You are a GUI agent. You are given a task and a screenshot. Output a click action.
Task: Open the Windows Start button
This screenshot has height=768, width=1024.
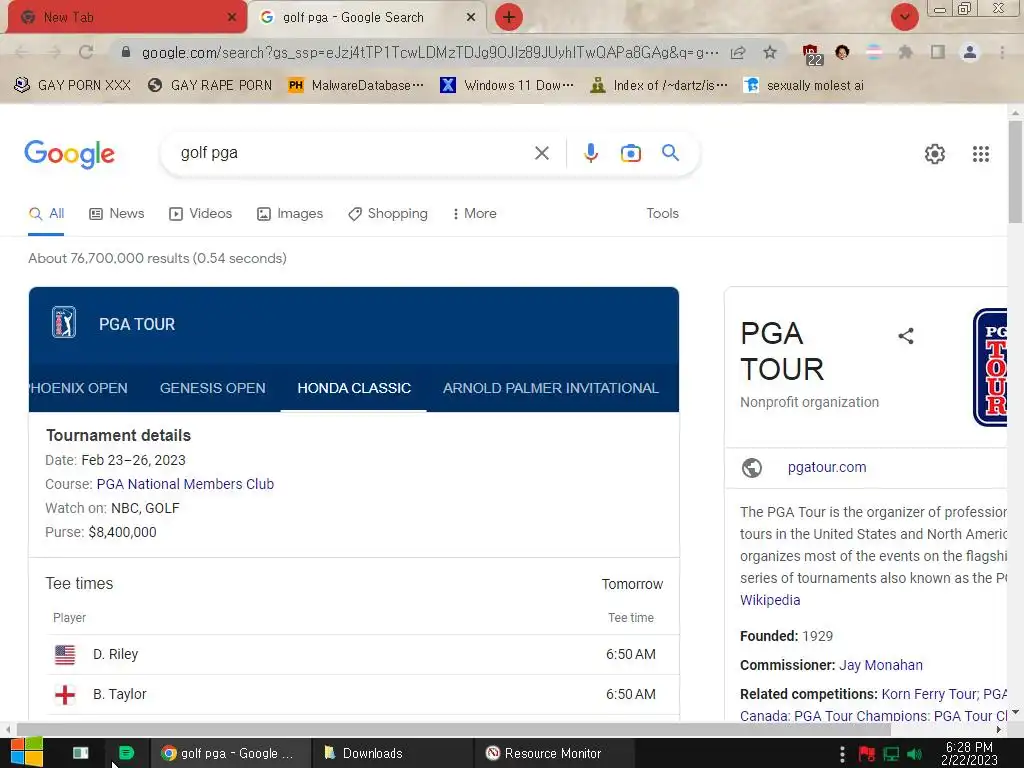26,752
